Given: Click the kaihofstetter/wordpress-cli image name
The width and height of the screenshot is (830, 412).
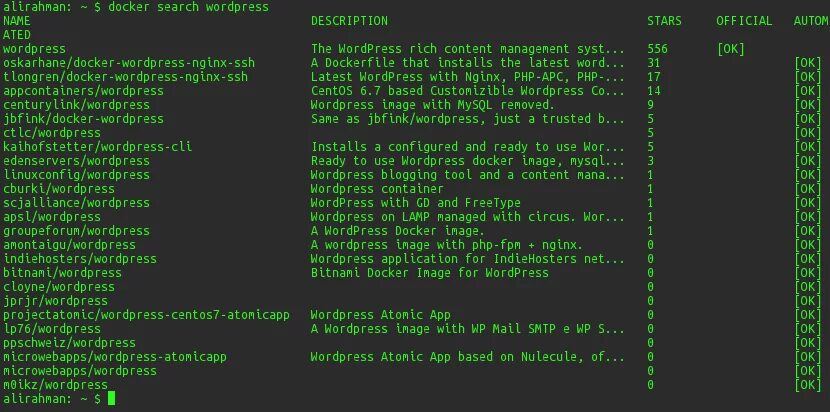Looking at the screenshot, I should coord(97,147).
